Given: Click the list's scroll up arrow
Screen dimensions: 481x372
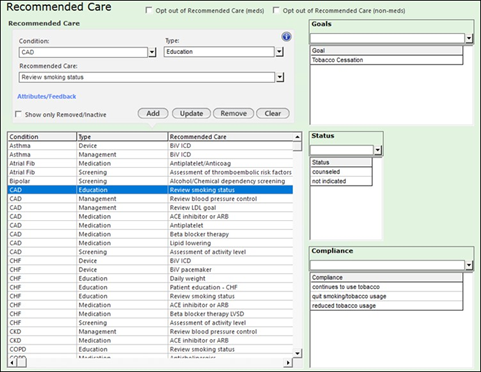Looking at the screenshot, I should click(x=297, y=137).
